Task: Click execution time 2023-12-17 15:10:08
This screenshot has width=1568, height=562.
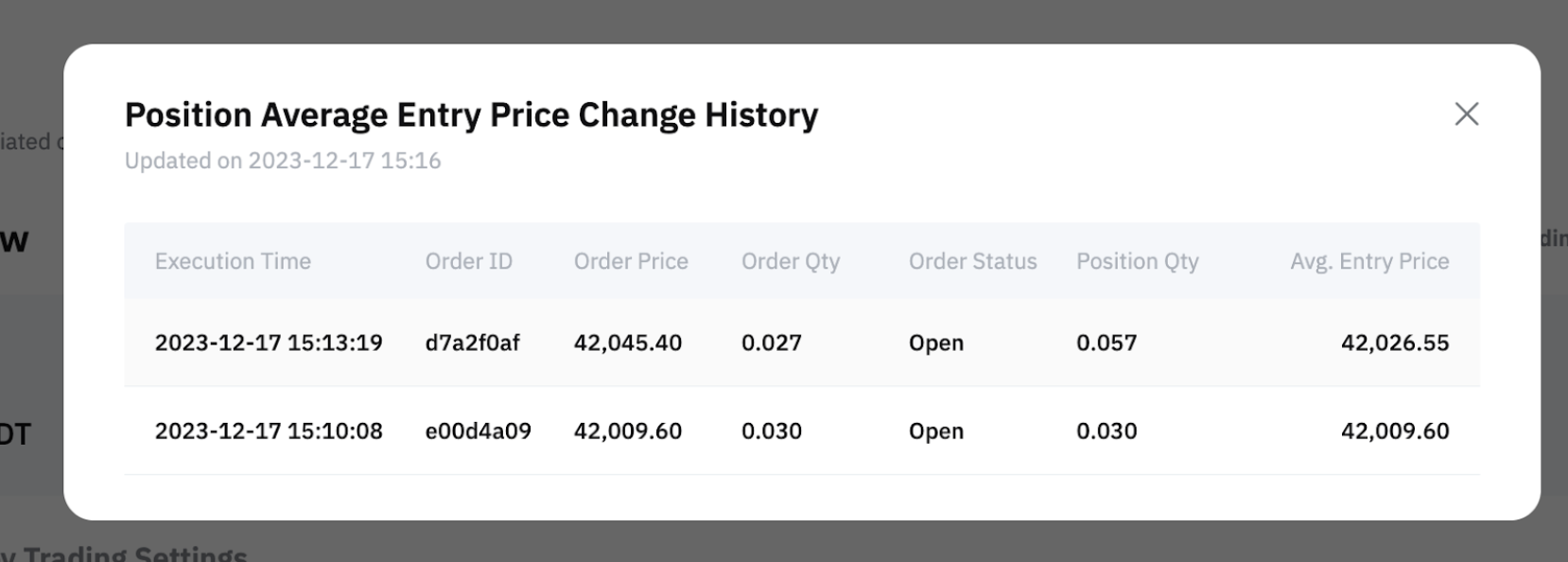Action: pos(269,431)
